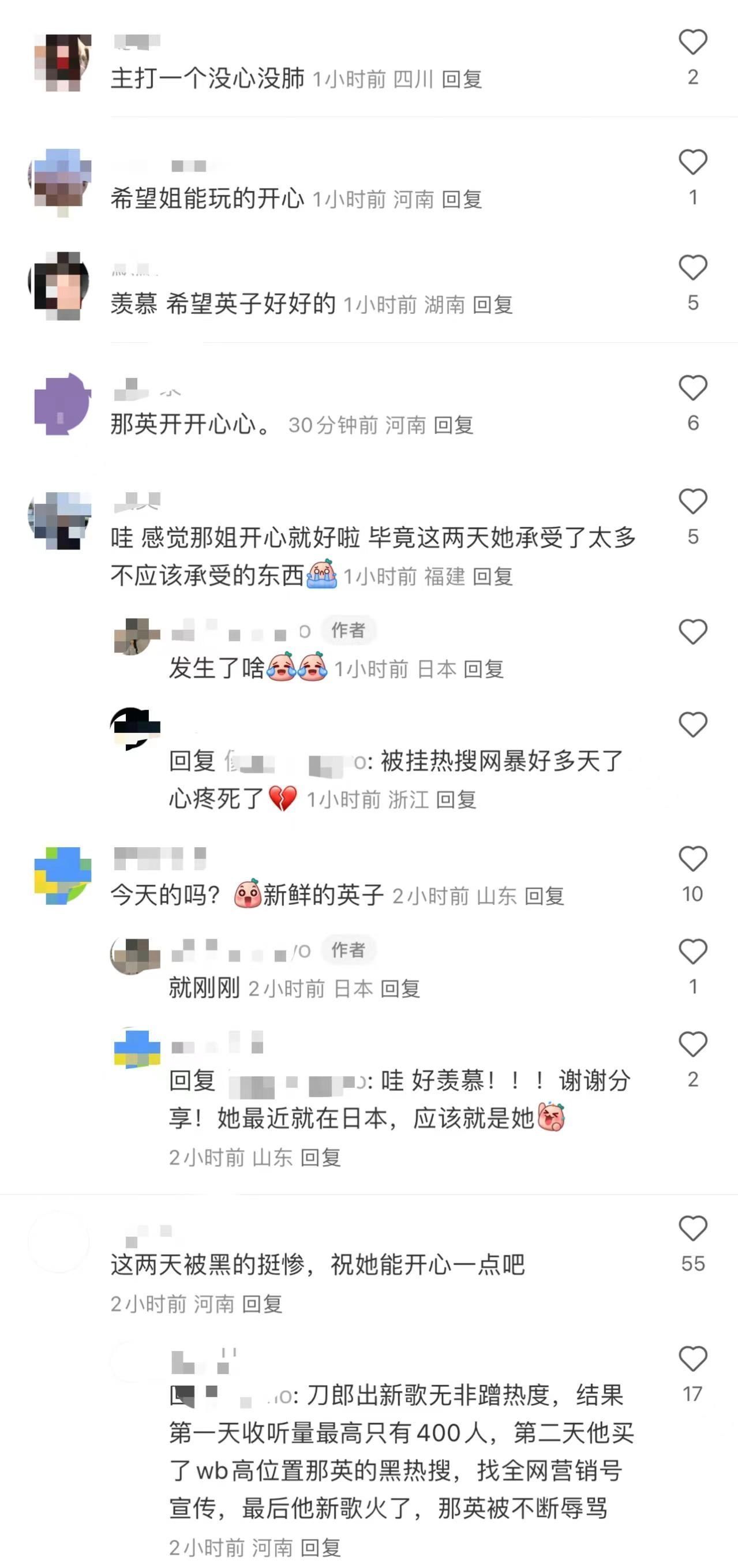Reply to "心疼死了" comment from 浙江

(456, 799)
